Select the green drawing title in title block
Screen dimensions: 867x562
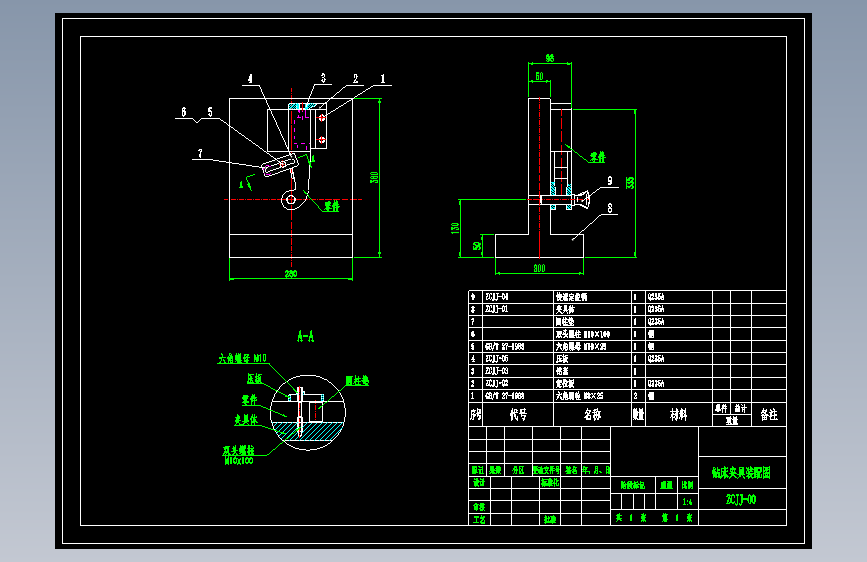741,473
